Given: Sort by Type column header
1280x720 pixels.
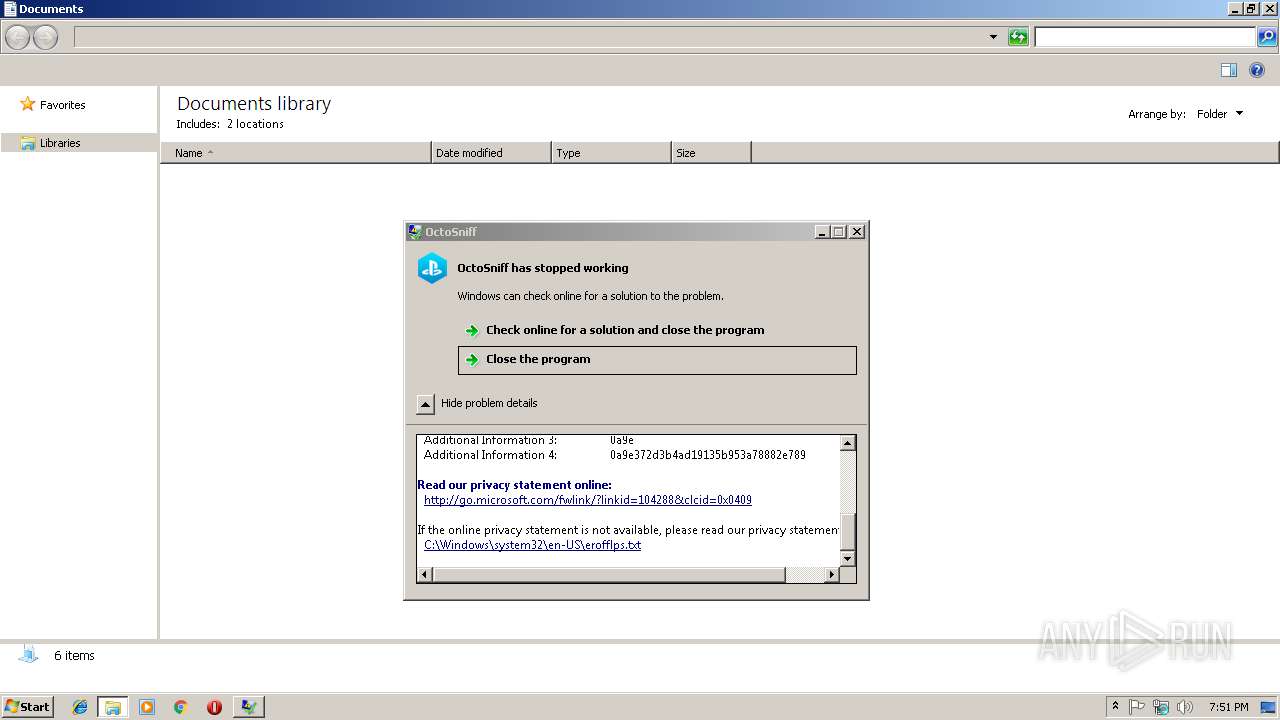Looking at the screenshot, I should pyautogui.click(x=611, y=153).
